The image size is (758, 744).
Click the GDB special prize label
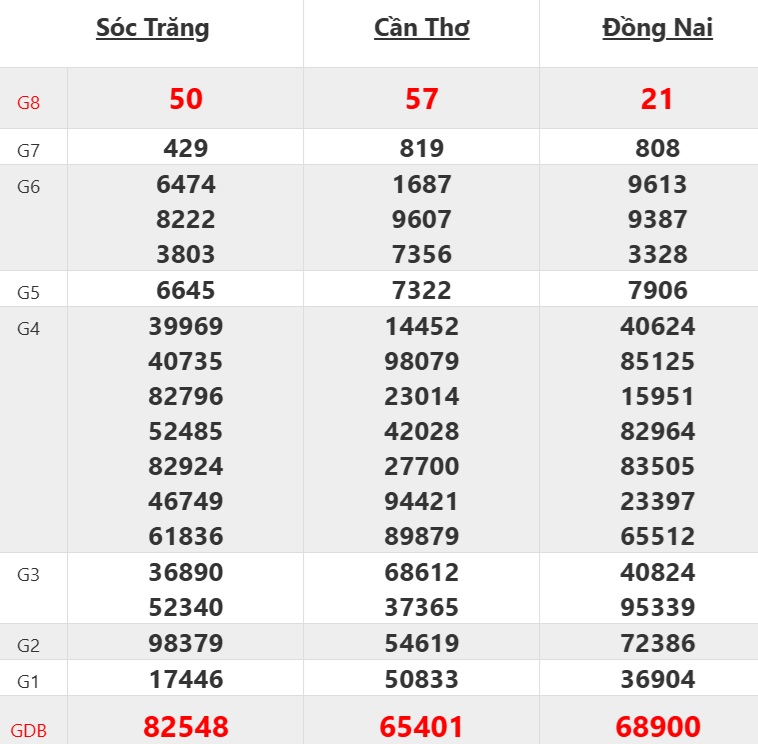point(30,729)
